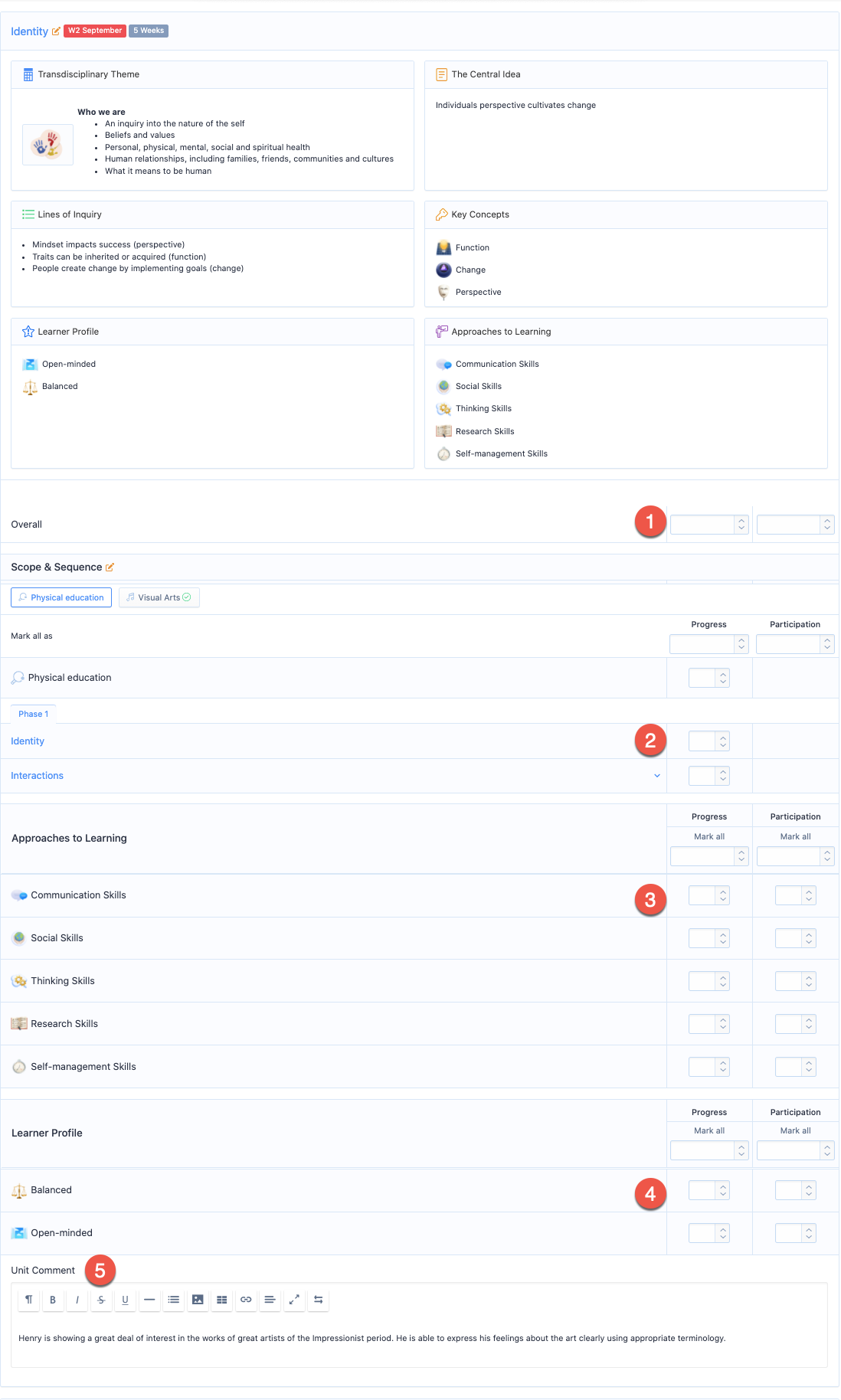Click the bullet list icon in toolbar
This screenshot has height=1400, width=841.
[x=174, y=1300]
